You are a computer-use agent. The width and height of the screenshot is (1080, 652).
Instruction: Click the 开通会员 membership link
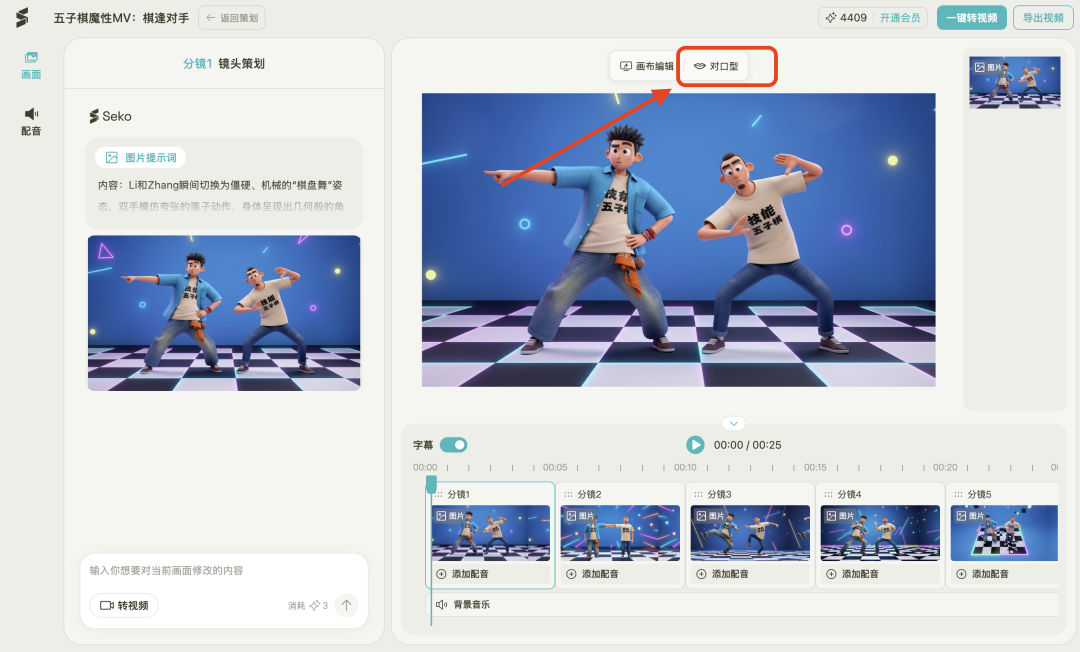[x=900, y=18]
